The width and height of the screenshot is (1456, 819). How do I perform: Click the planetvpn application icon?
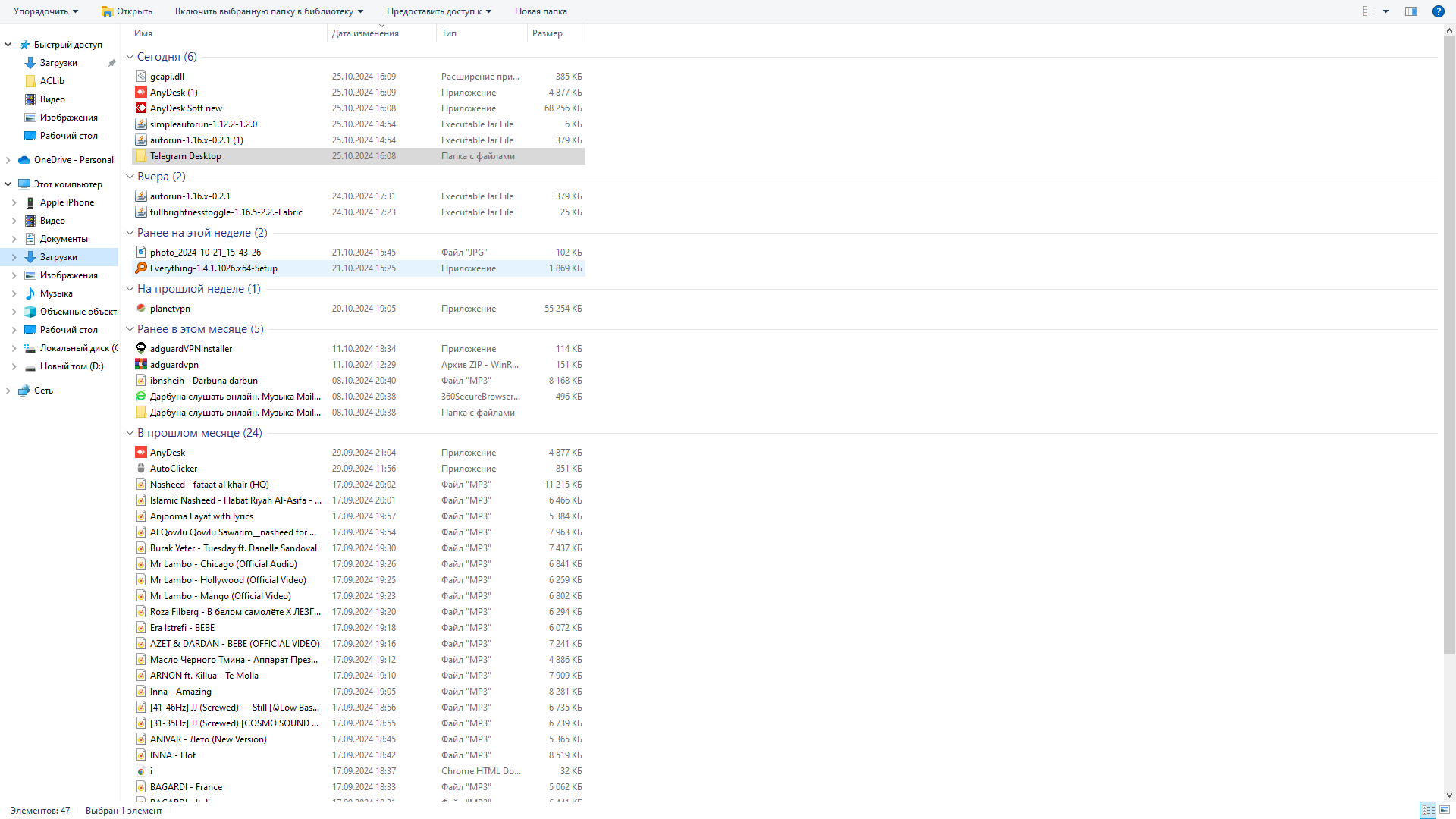pyautogui.click(x=141, y=309)
